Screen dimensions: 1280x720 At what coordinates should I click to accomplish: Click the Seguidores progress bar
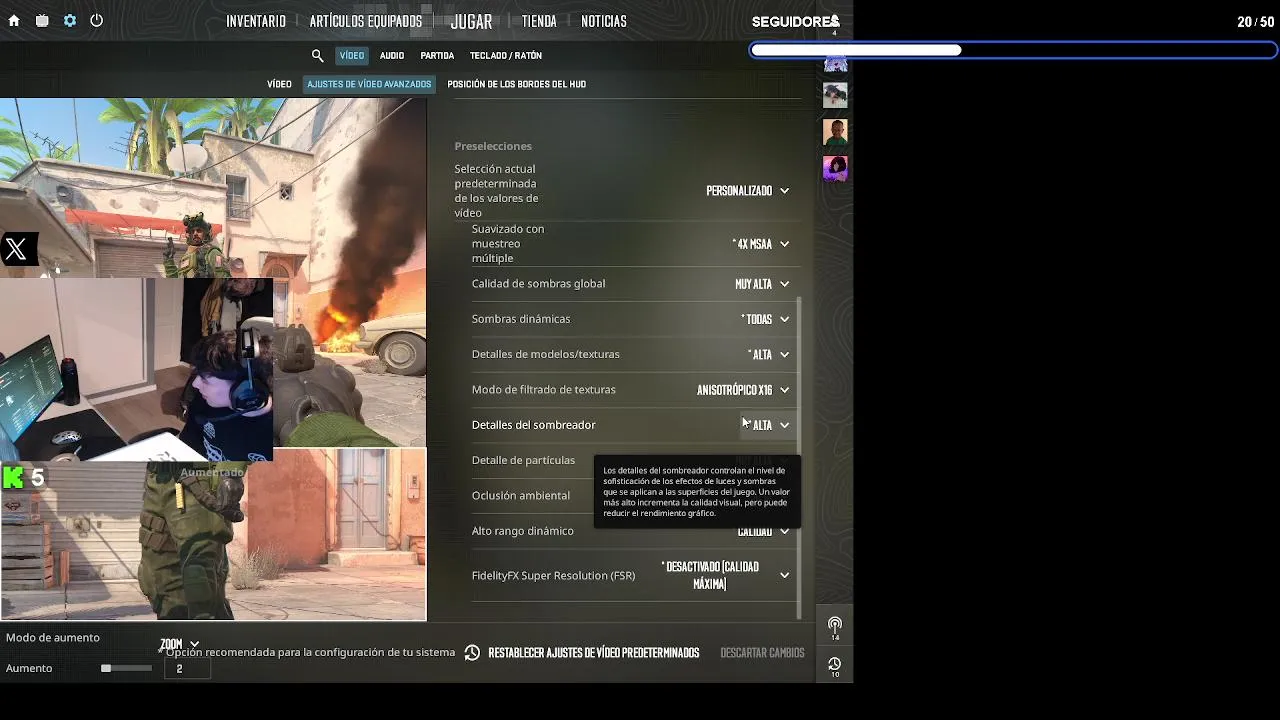coord(1014,50)
